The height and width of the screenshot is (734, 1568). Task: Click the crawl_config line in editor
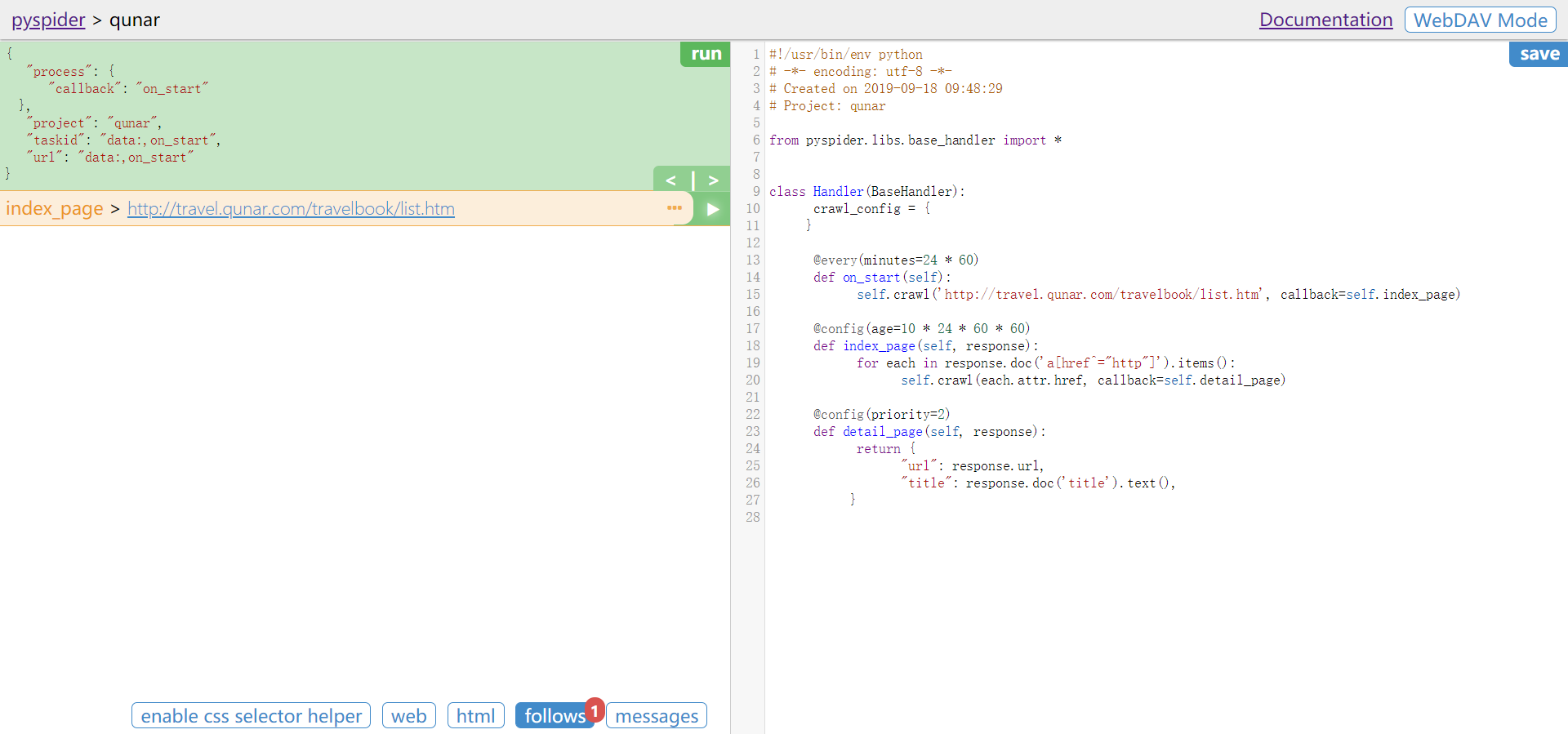click(871, 208)
